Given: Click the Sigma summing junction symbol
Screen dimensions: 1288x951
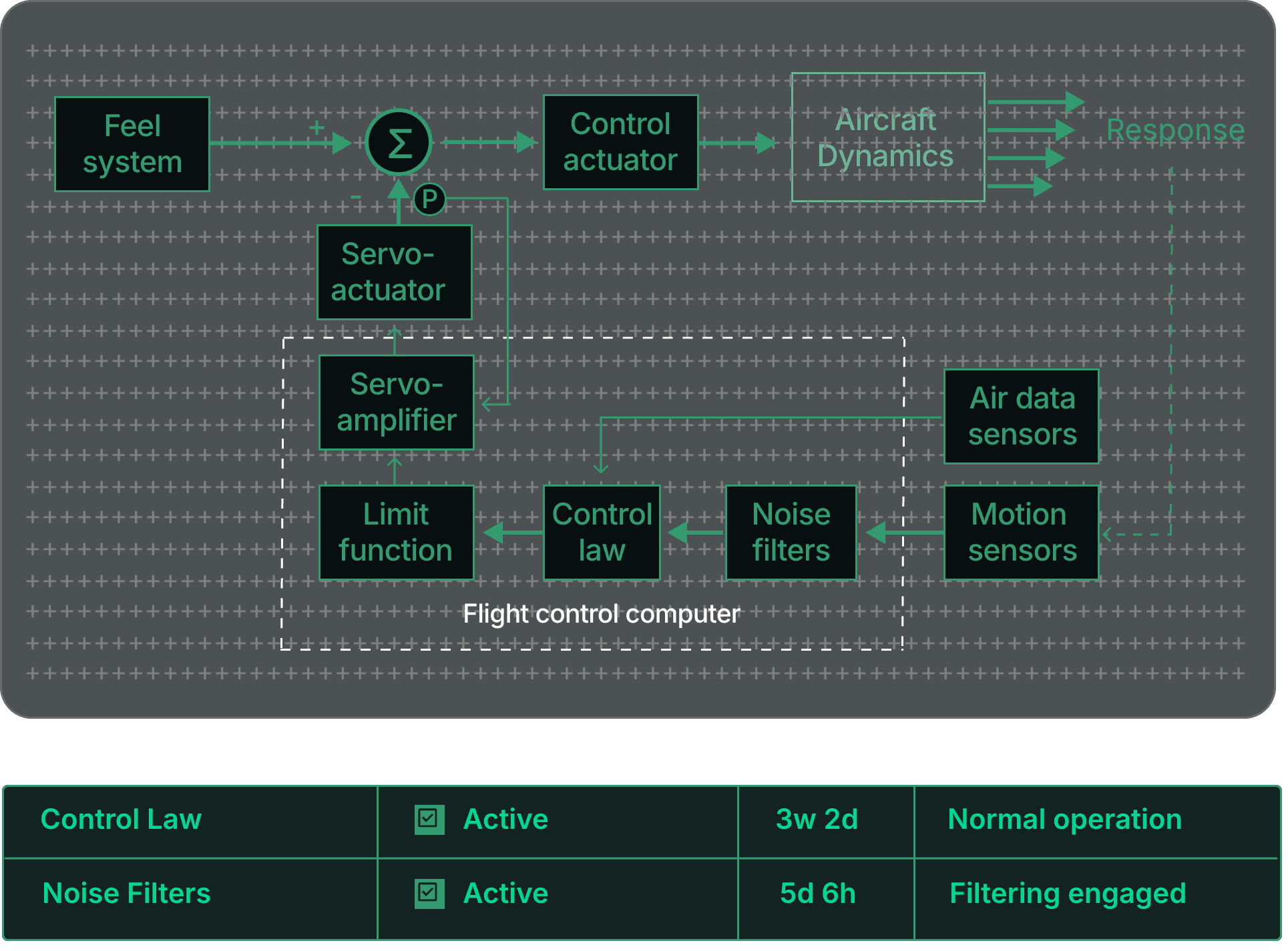Looking at the screenshot, I should [x=399, y=143].
